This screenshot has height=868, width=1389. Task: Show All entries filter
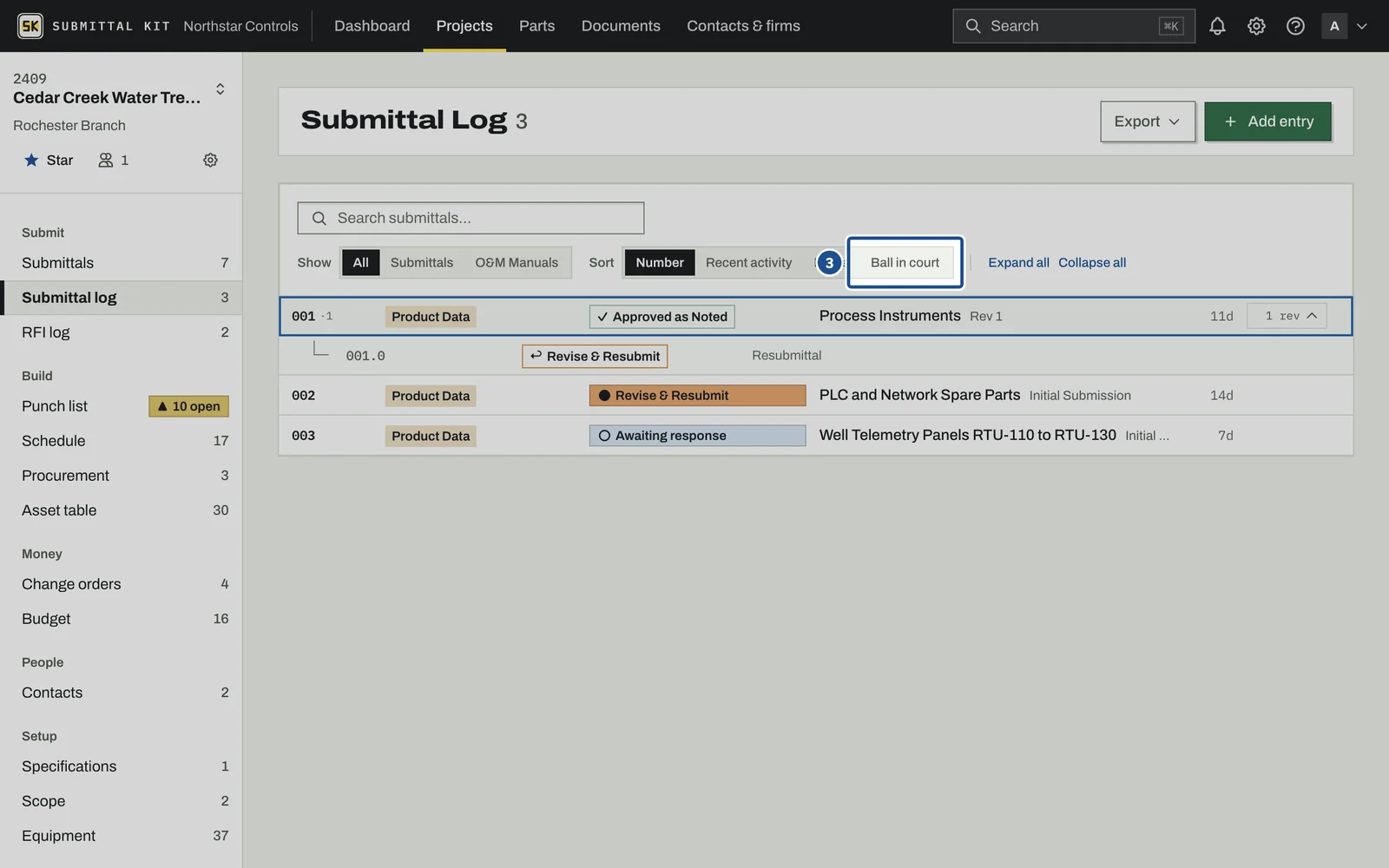360,262
